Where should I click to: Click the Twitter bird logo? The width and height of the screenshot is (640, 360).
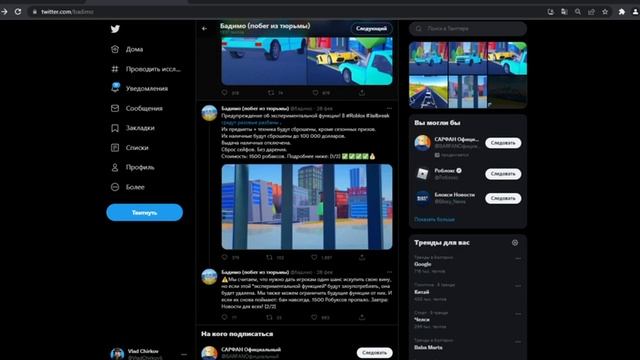click(x=115, y=29)
